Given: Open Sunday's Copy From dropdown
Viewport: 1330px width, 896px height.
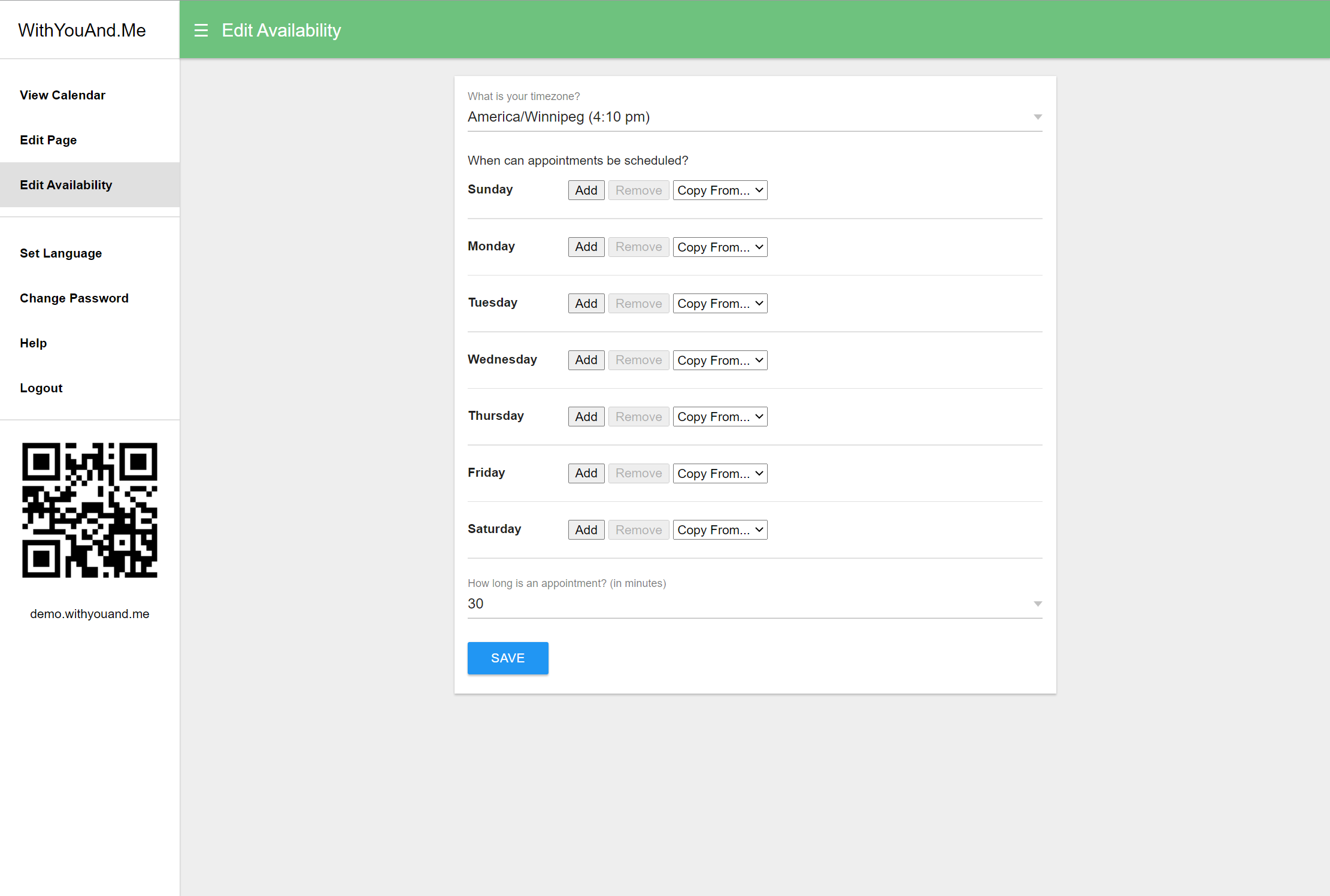Looking at the screenshot, I should (x=720, y=190).
